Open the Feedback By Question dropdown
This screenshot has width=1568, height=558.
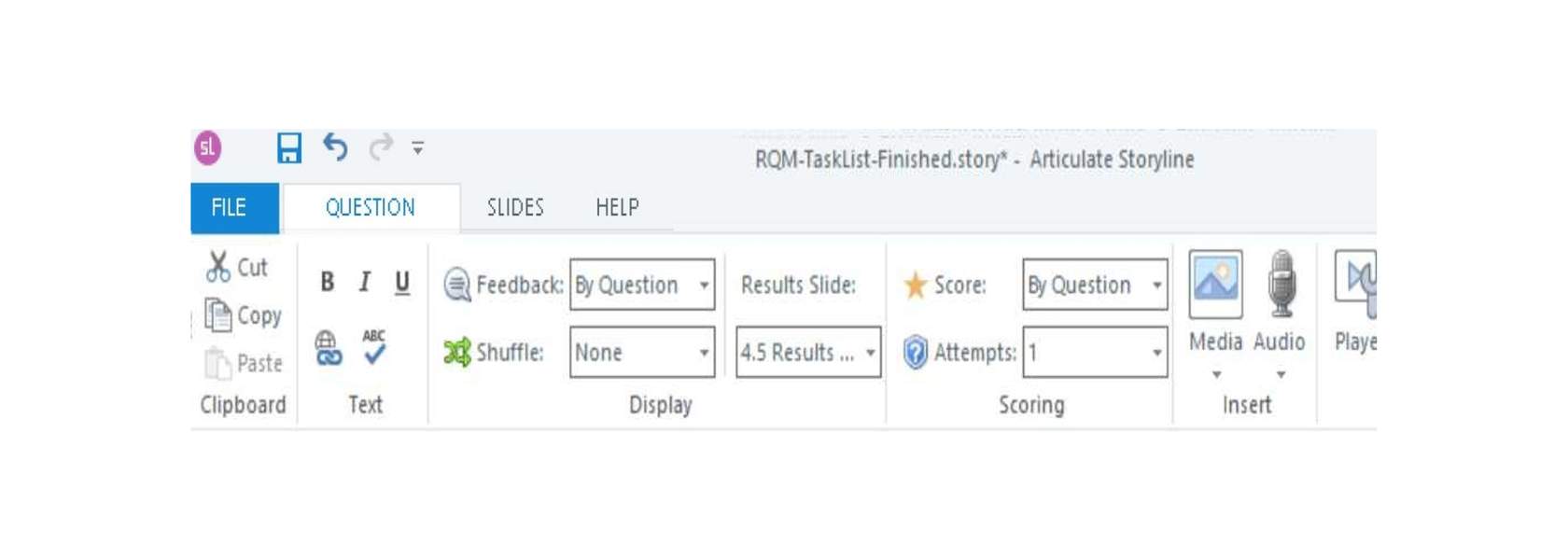(x=642, y=285)
